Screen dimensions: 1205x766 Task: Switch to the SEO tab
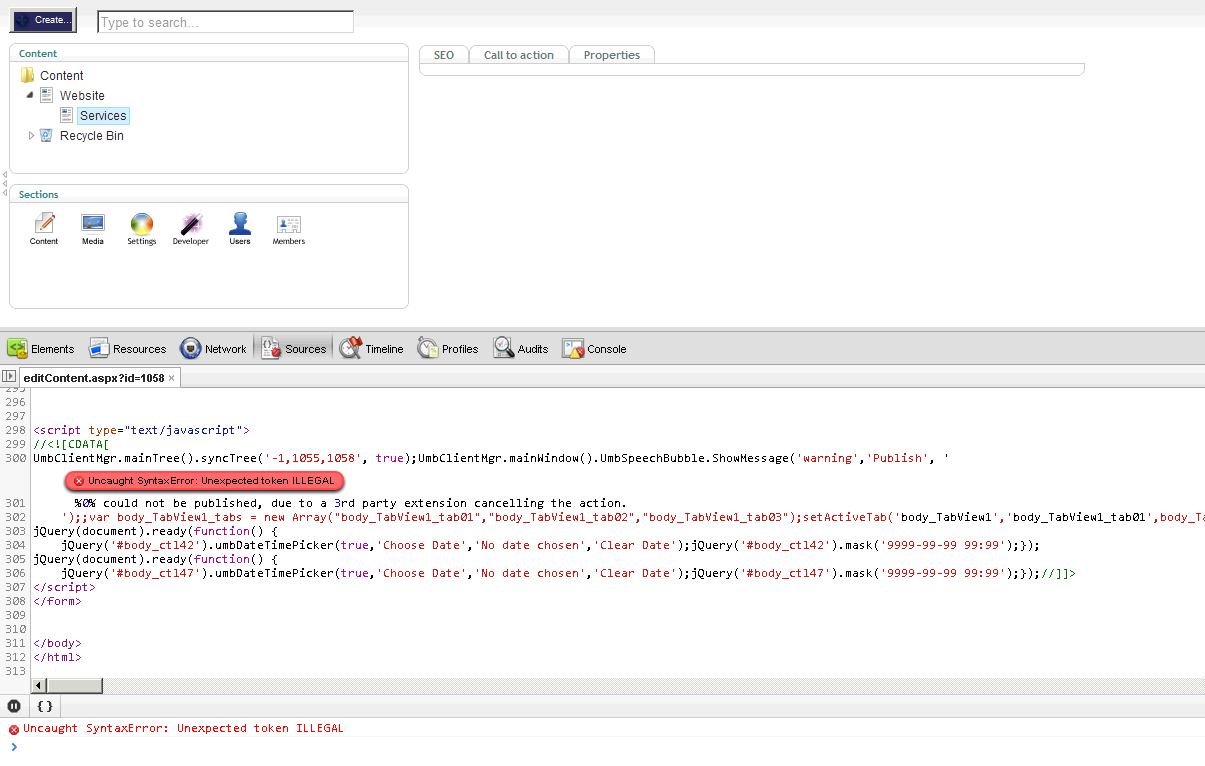coord(444,55)
